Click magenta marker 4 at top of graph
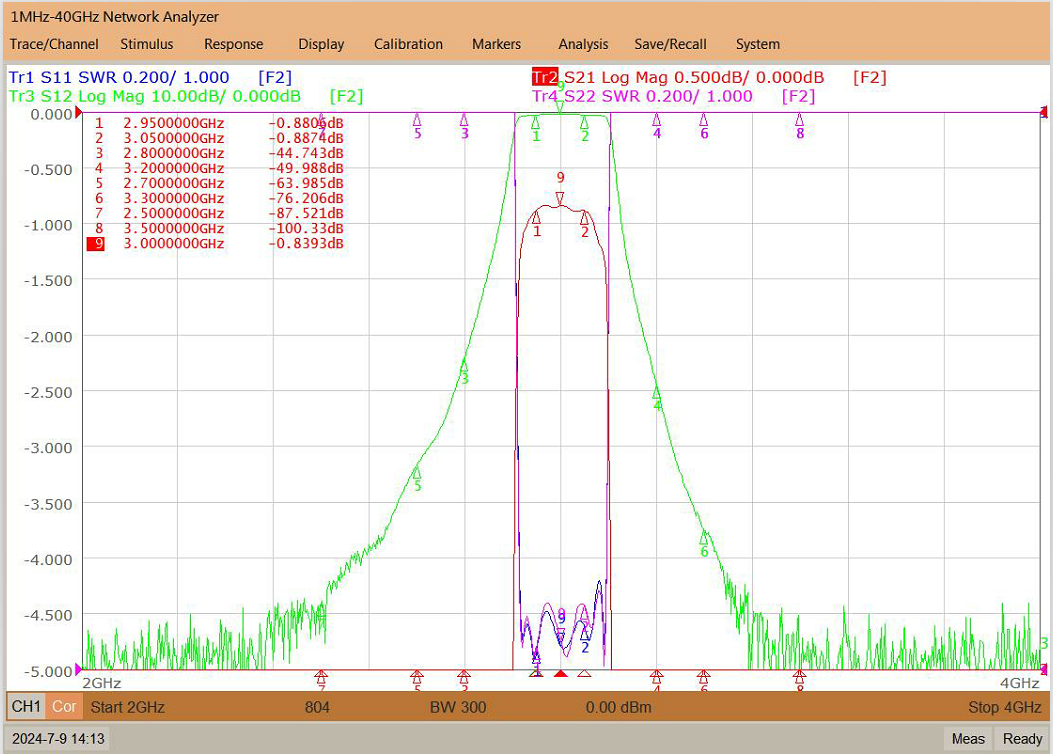1053x754 pixels. pos(657,126)
